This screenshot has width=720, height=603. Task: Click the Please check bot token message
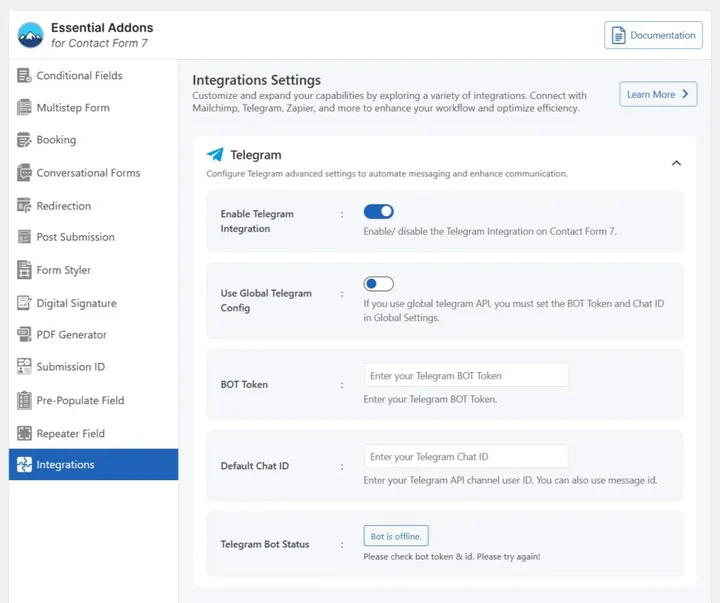452,557
